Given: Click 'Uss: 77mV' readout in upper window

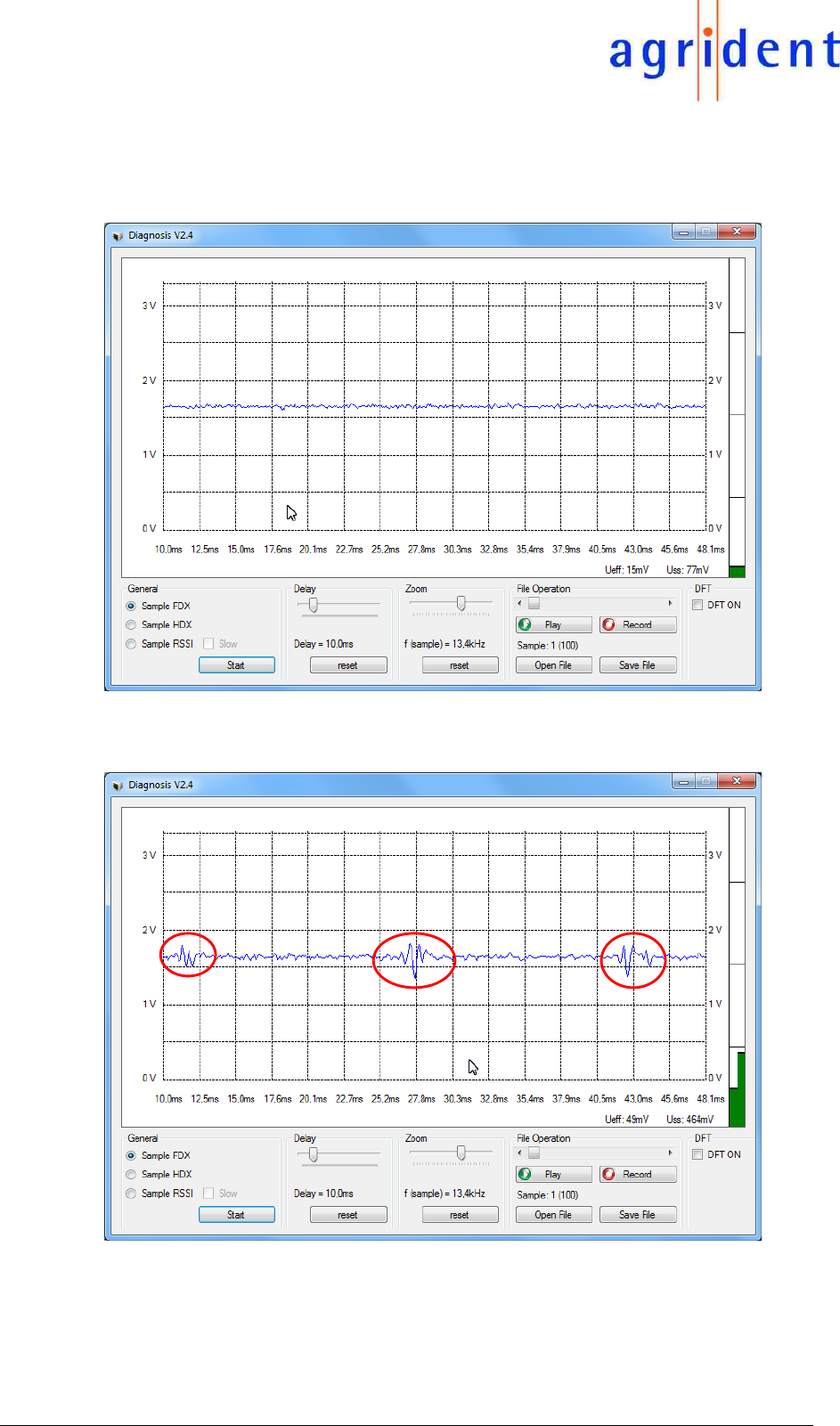Looking at the screenshot, I should click(688, 570).
